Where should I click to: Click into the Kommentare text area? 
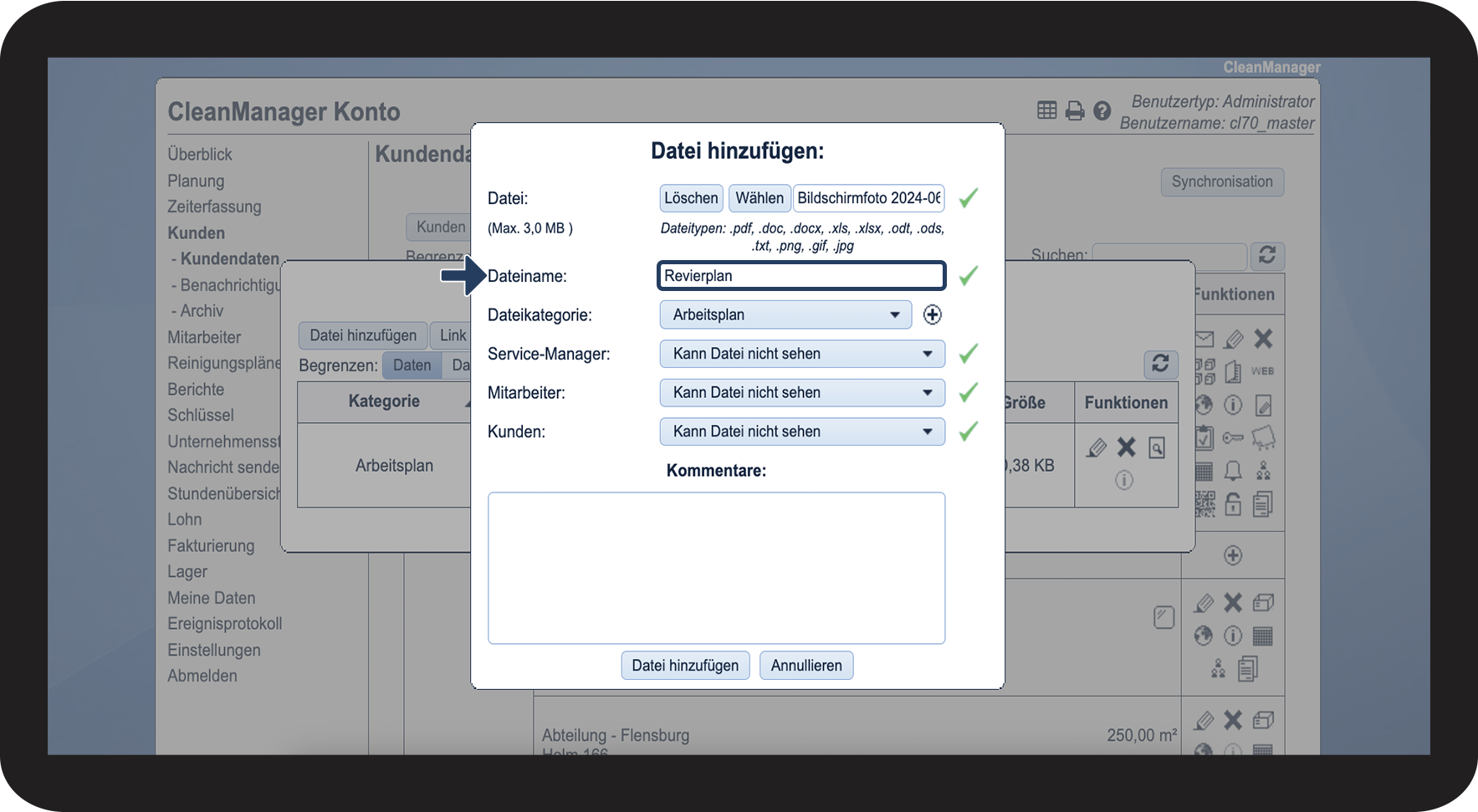click(x=716, y=568)
